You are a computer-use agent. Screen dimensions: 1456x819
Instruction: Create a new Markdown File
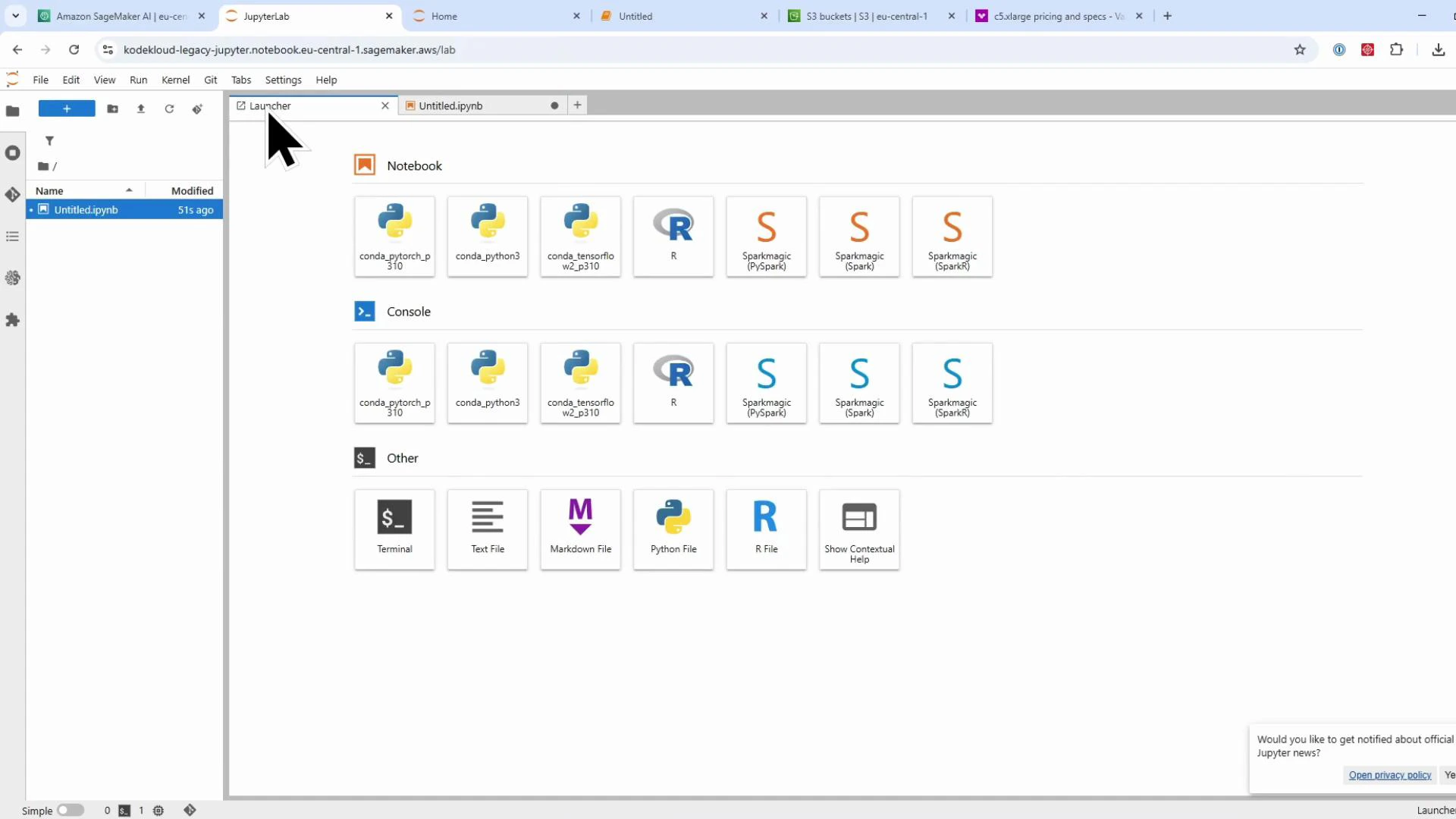click(580, 529)
